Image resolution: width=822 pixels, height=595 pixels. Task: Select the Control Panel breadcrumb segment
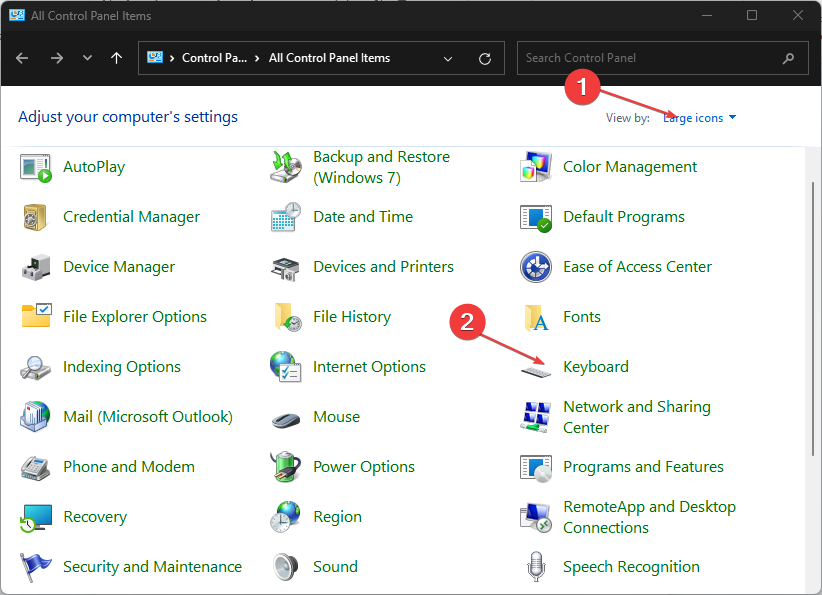[x=214, y=58]
